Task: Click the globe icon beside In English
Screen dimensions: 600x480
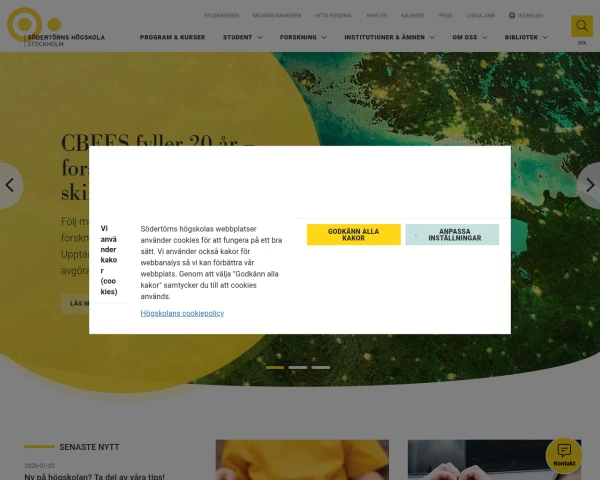Action: 512,15
